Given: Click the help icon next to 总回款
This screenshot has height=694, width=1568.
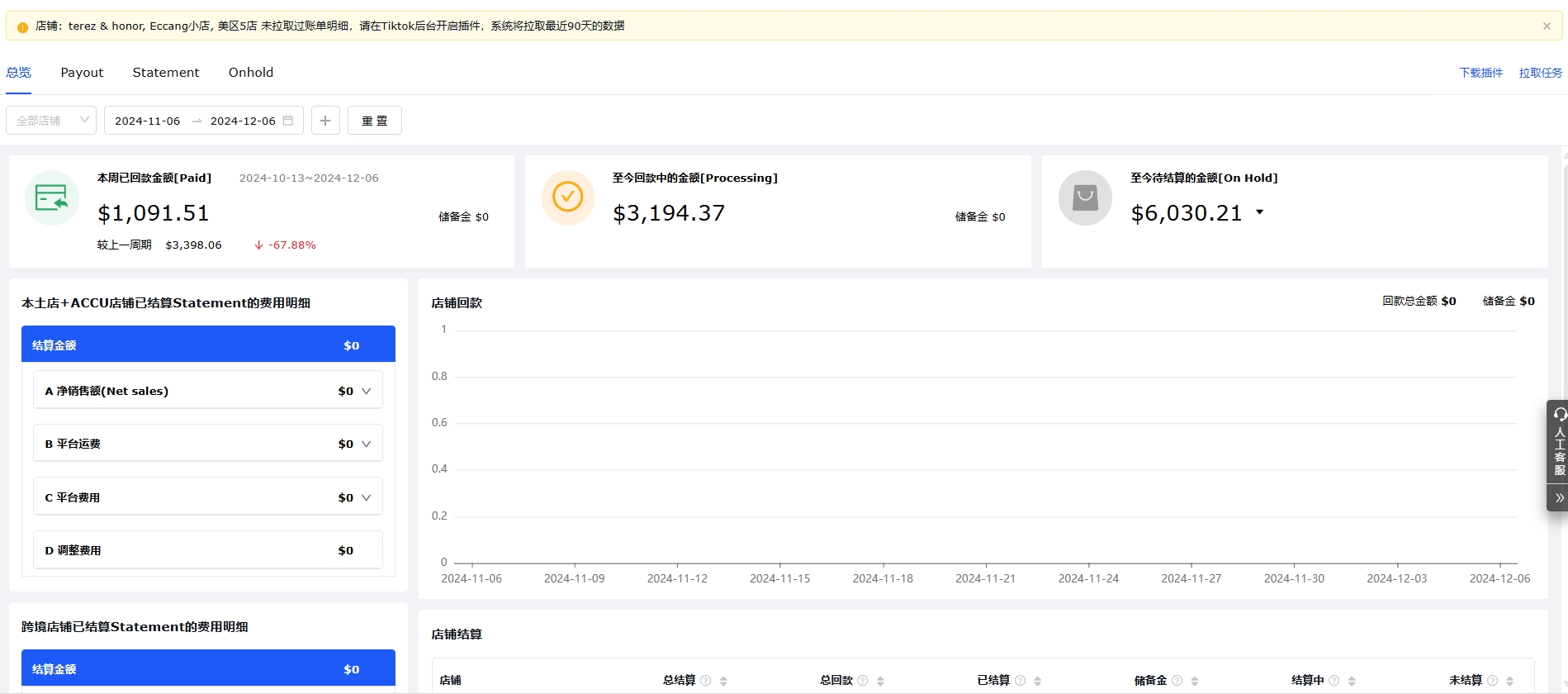Looking at the screenshot, I should pos(863,681).
